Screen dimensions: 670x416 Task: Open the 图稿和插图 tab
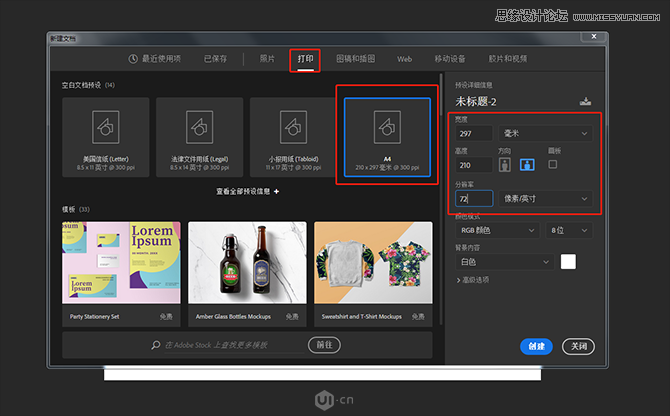coord(356,59)
